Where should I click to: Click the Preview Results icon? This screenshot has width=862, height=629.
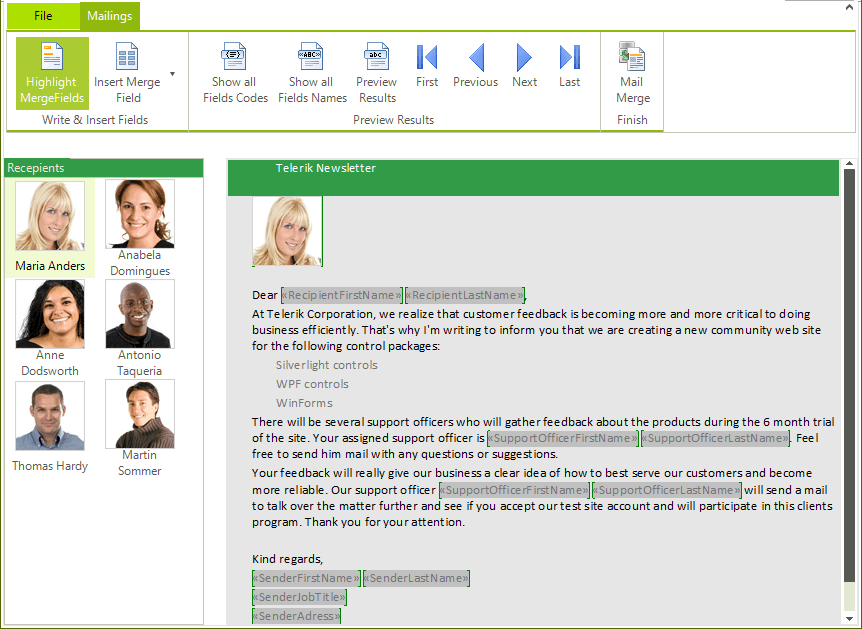tap(377, 56)
